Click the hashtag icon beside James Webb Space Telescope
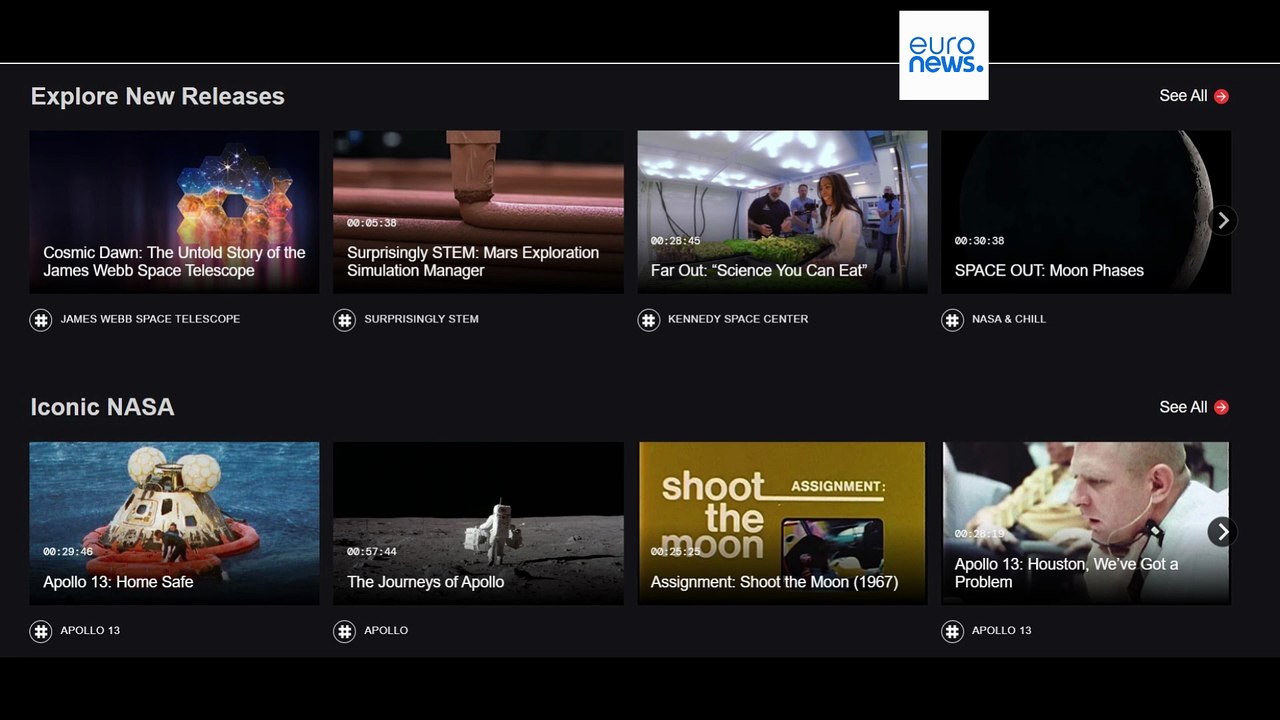The image size is (1280, 720). (40, 320)
